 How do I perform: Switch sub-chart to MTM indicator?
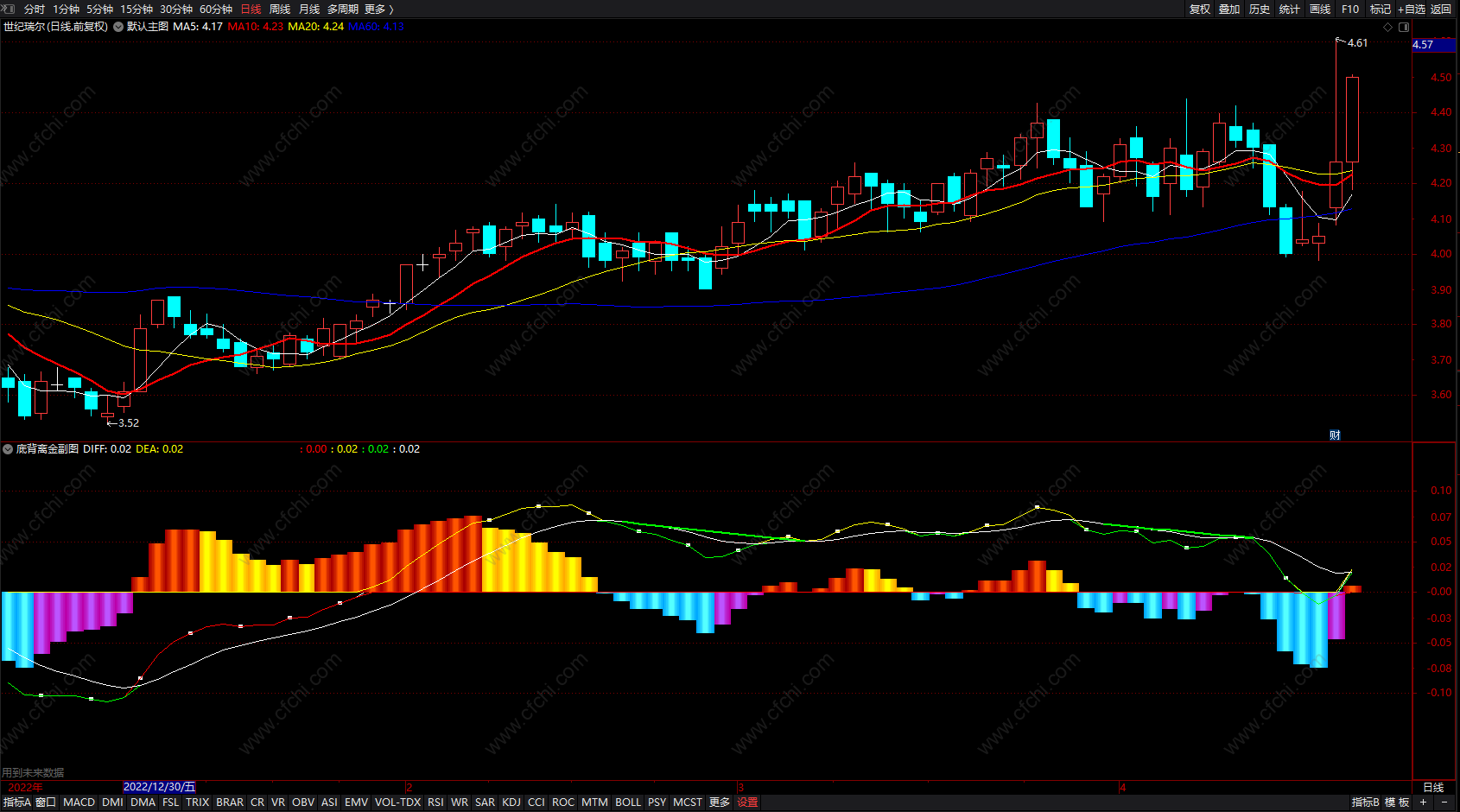click(594, 802)
